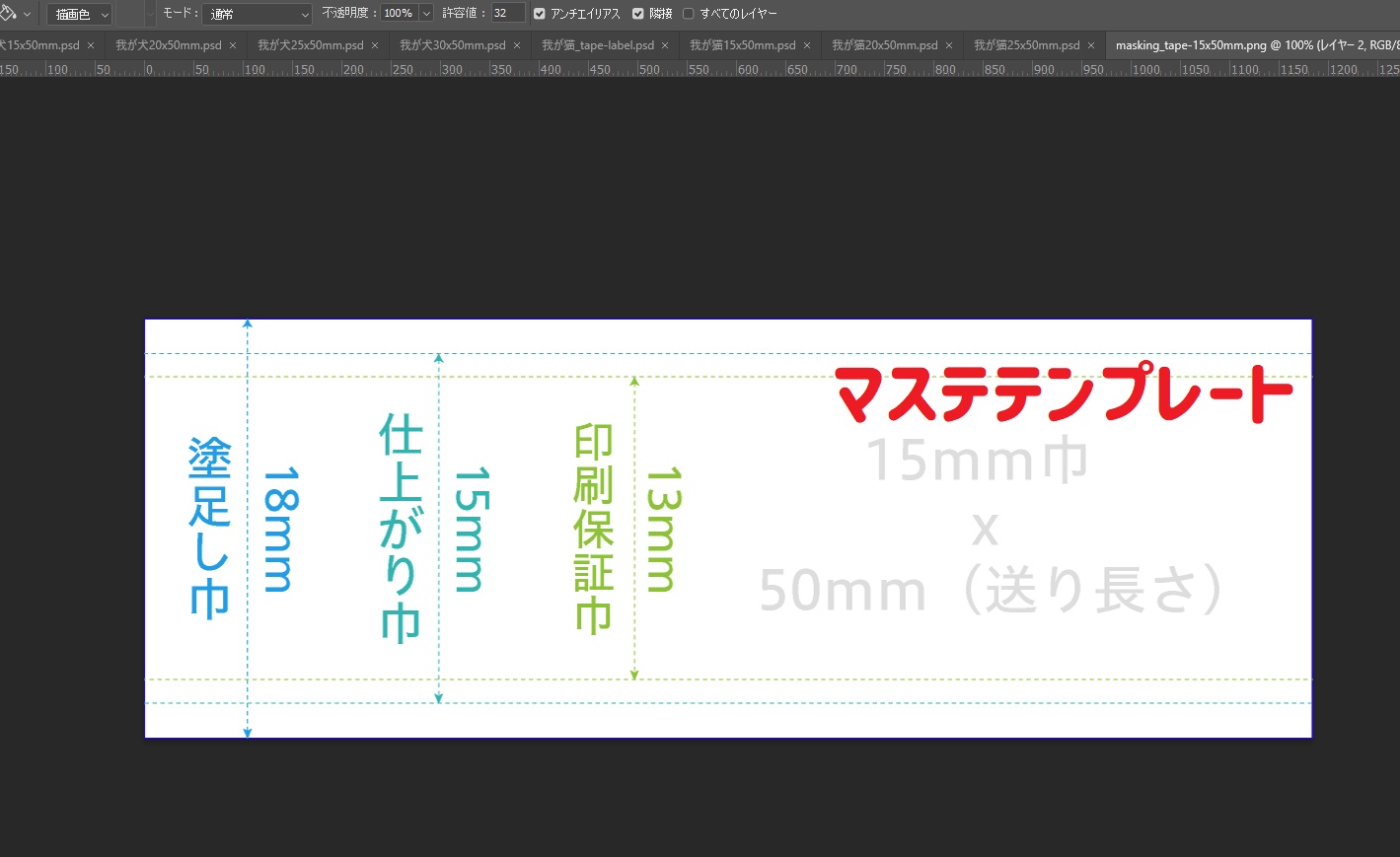The height and width of the screenshot is (857, 1400).
Task: Close the 我が犬20x50mm.psd tab
Action: 233,45
